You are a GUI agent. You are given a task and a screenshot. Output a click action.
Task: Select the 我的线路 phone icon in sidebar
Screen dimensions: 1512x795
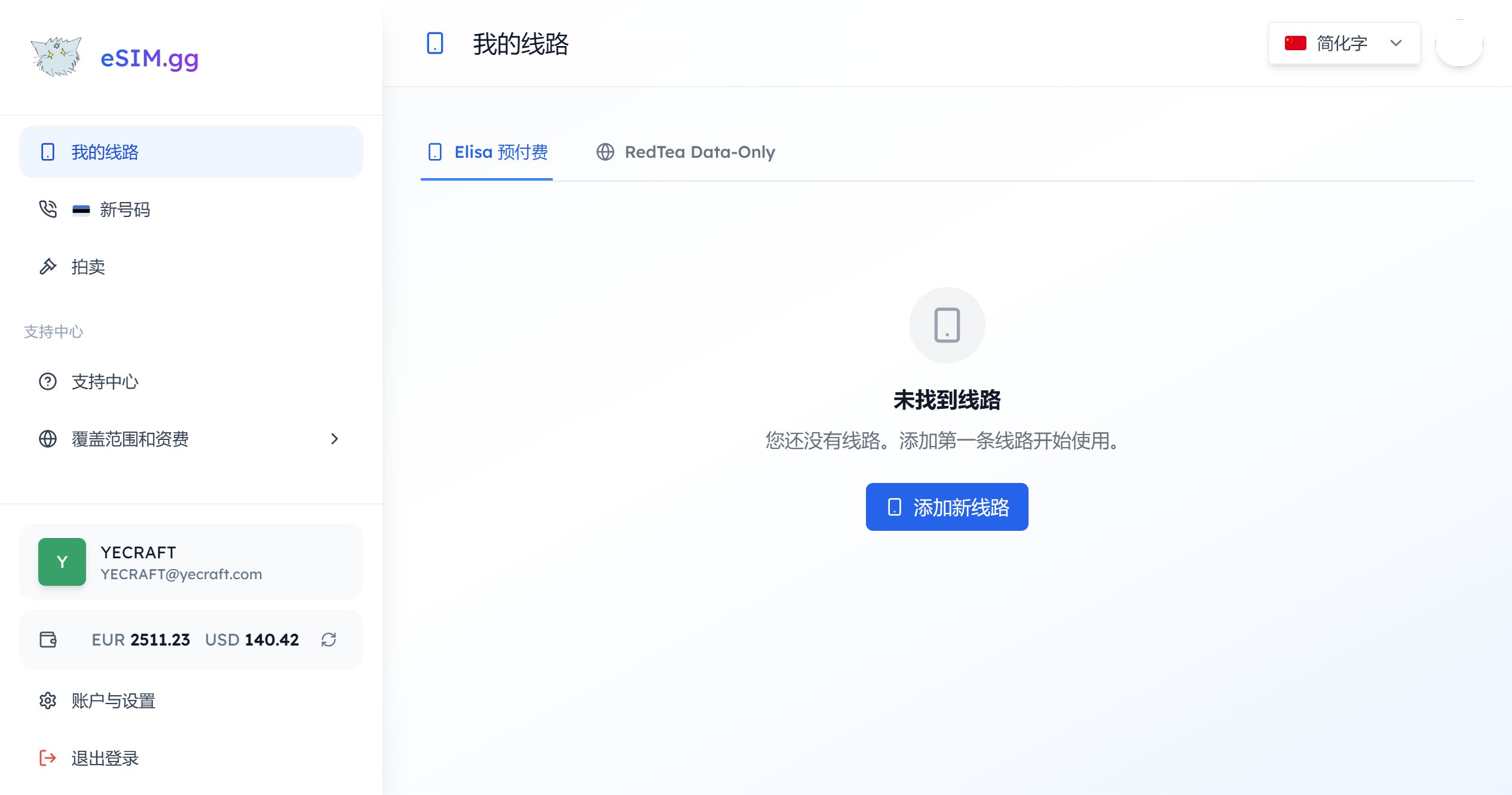(x=48, y=152)
